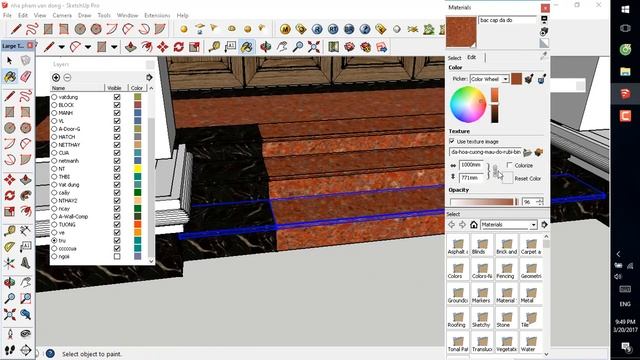The width and height of the screenshot is (640, 360).
Task: Toggle Use texture image checkbox
Action: click(x=452, y=141)
